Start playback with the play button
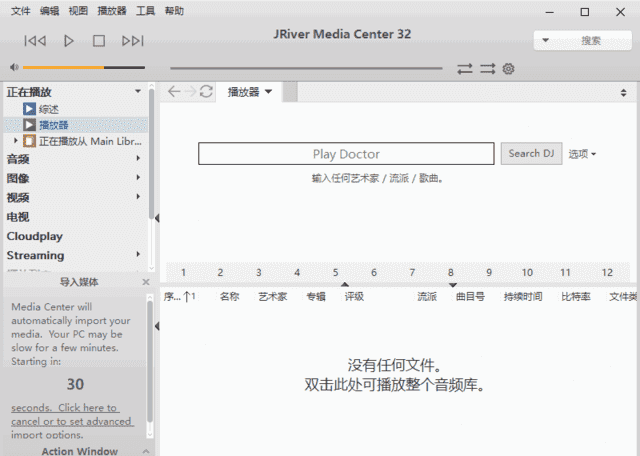This screenshot has width=640, height=456. (x=69, y=41)
